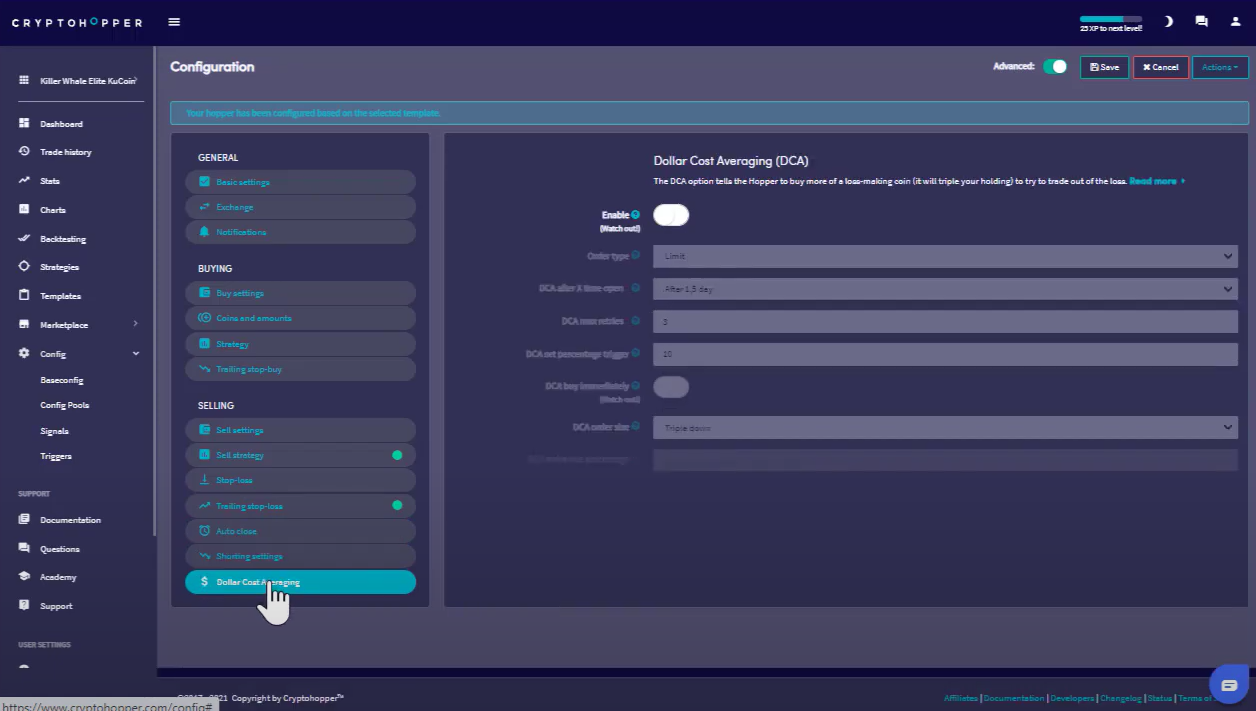Select Trailing stop-loss settings tab

click(x=300, y=506)
